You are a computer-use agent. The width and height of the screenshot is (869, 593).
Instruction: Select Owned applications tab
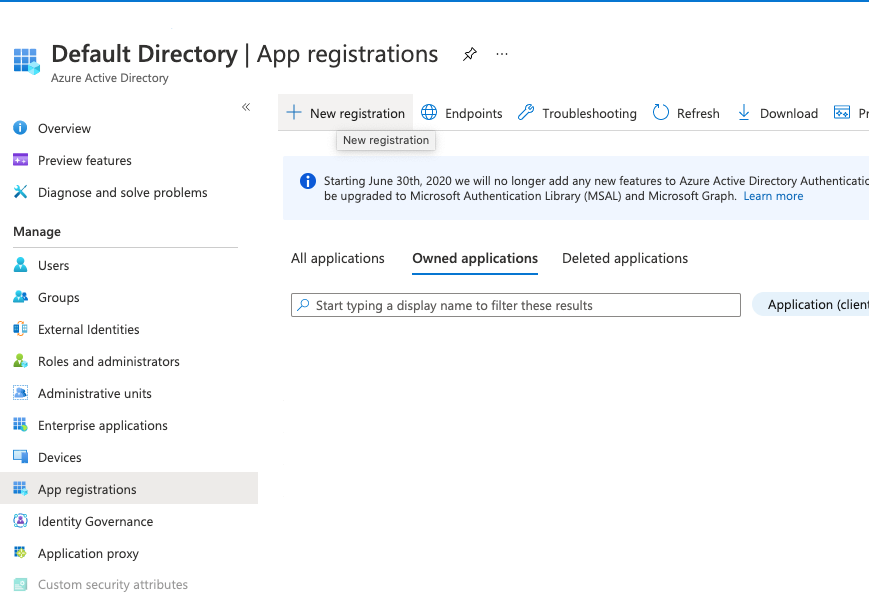[475, 258]
